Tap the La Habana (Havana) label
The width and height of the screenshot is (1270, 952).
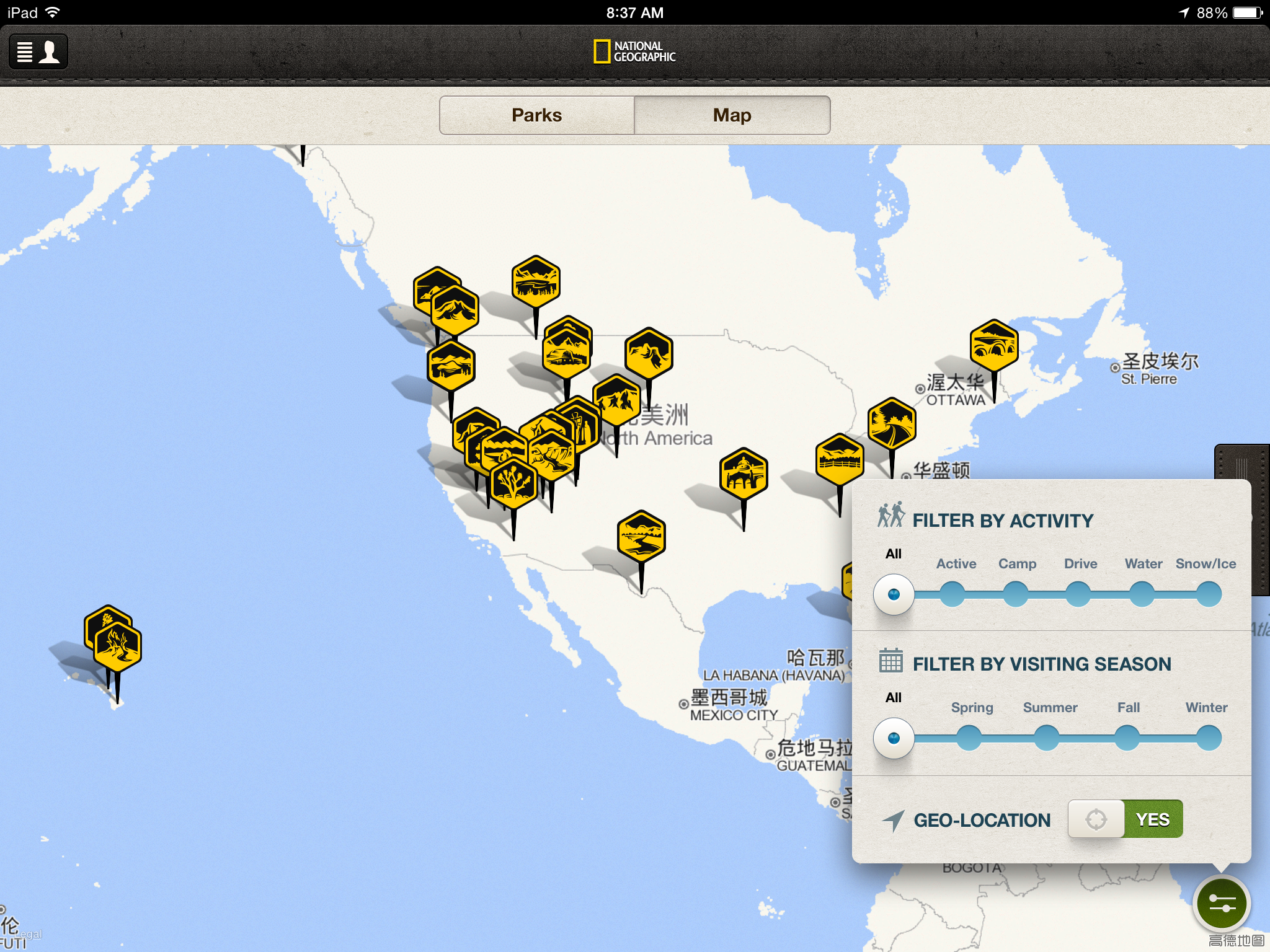(774, 675)
